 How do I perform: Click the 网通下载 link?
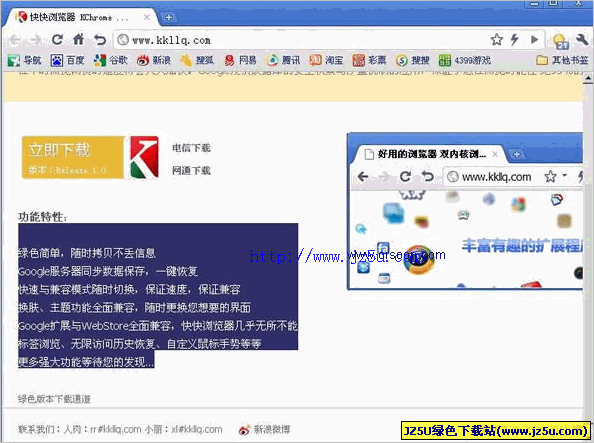(x=191, y=171)
